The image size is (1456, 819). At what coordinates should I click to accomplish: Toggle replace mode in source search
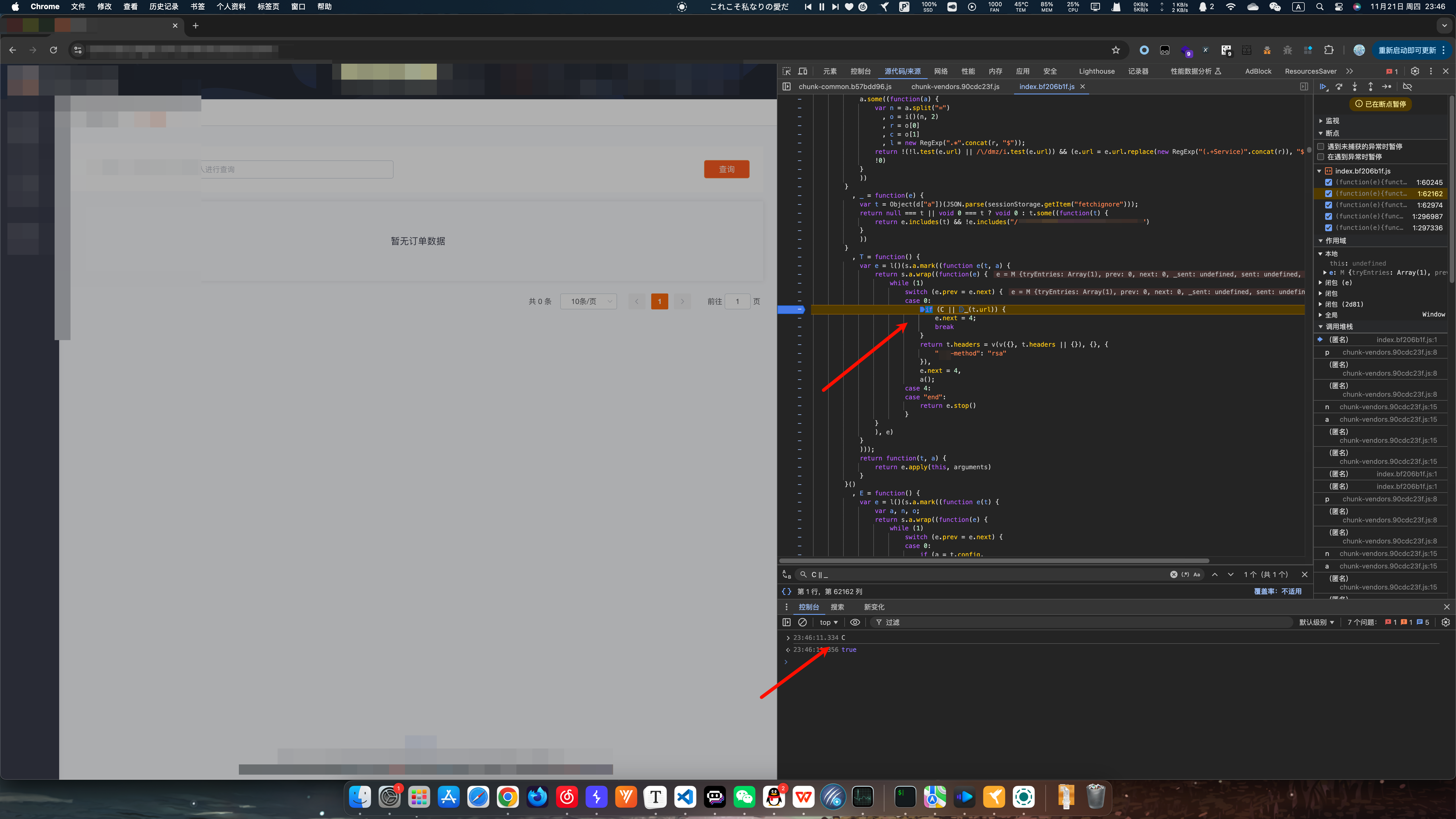point(787,574)
